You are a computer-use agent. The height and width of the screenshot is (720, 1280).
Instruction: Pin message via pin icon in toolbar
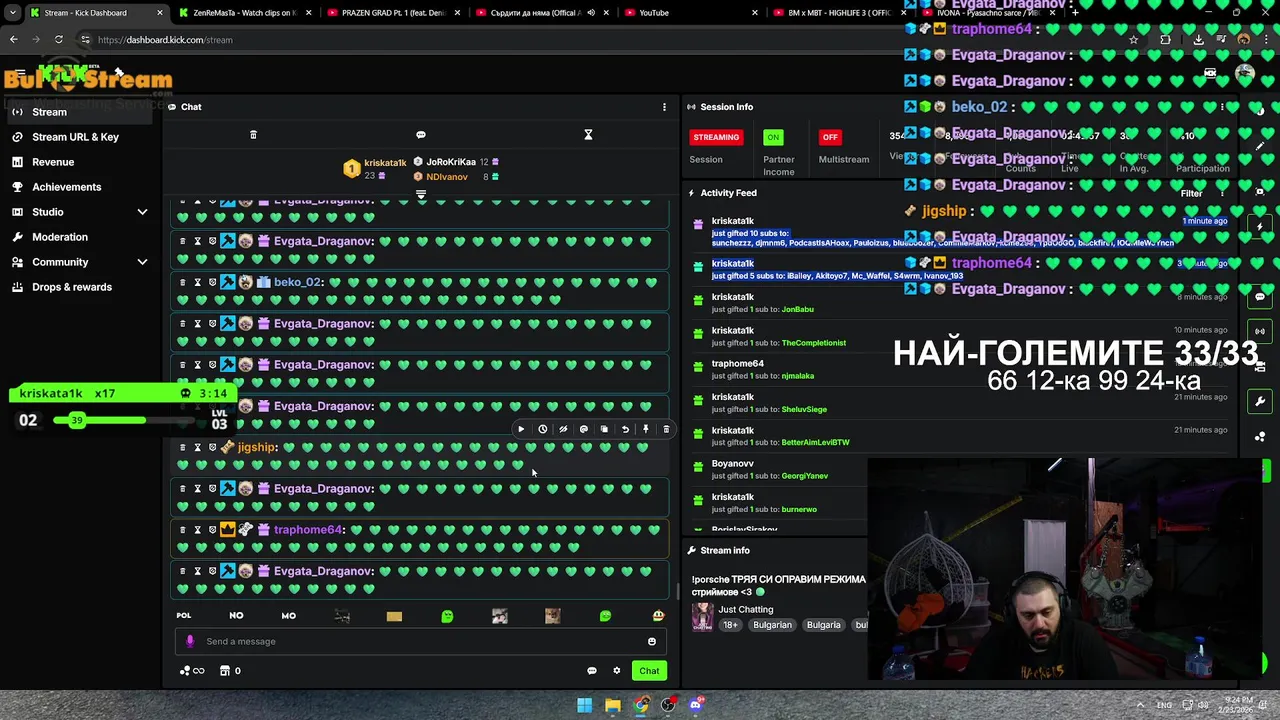coord(646,429)
